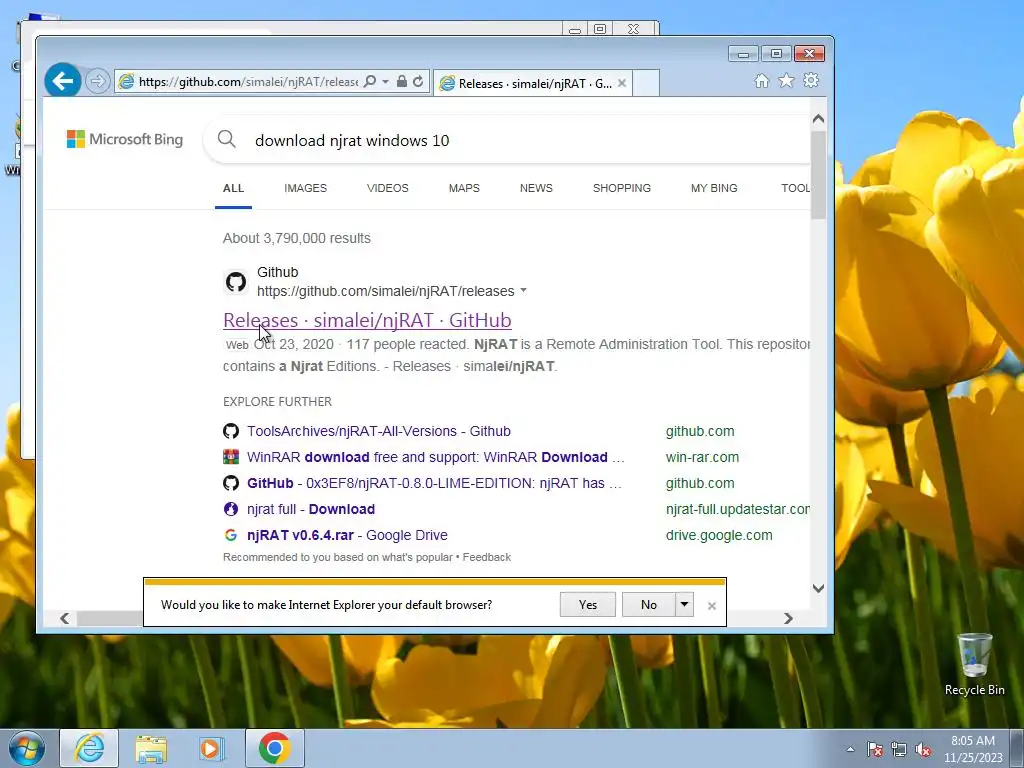Click the vertical scrollbar thumb
Image resolution: width=1024 pixels, height=768 pixels.
coord(818,174)
